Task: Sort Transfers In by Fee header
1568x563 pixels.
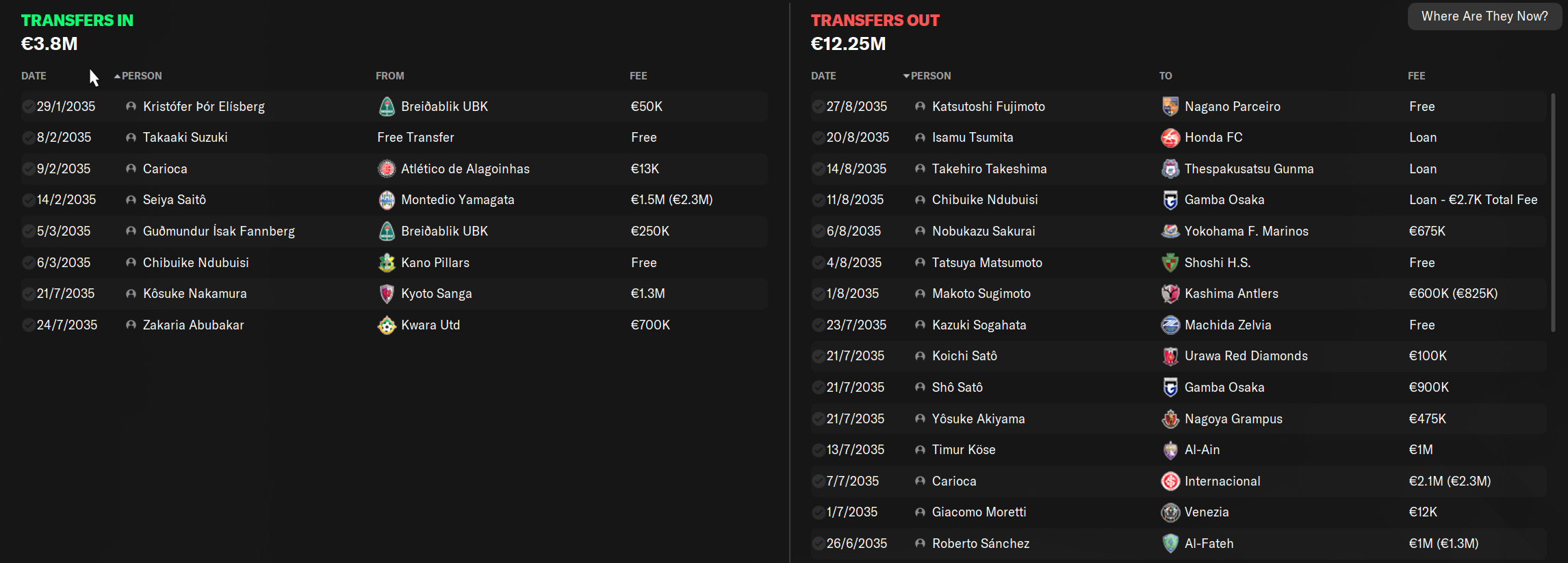Action: pos(639,76)
